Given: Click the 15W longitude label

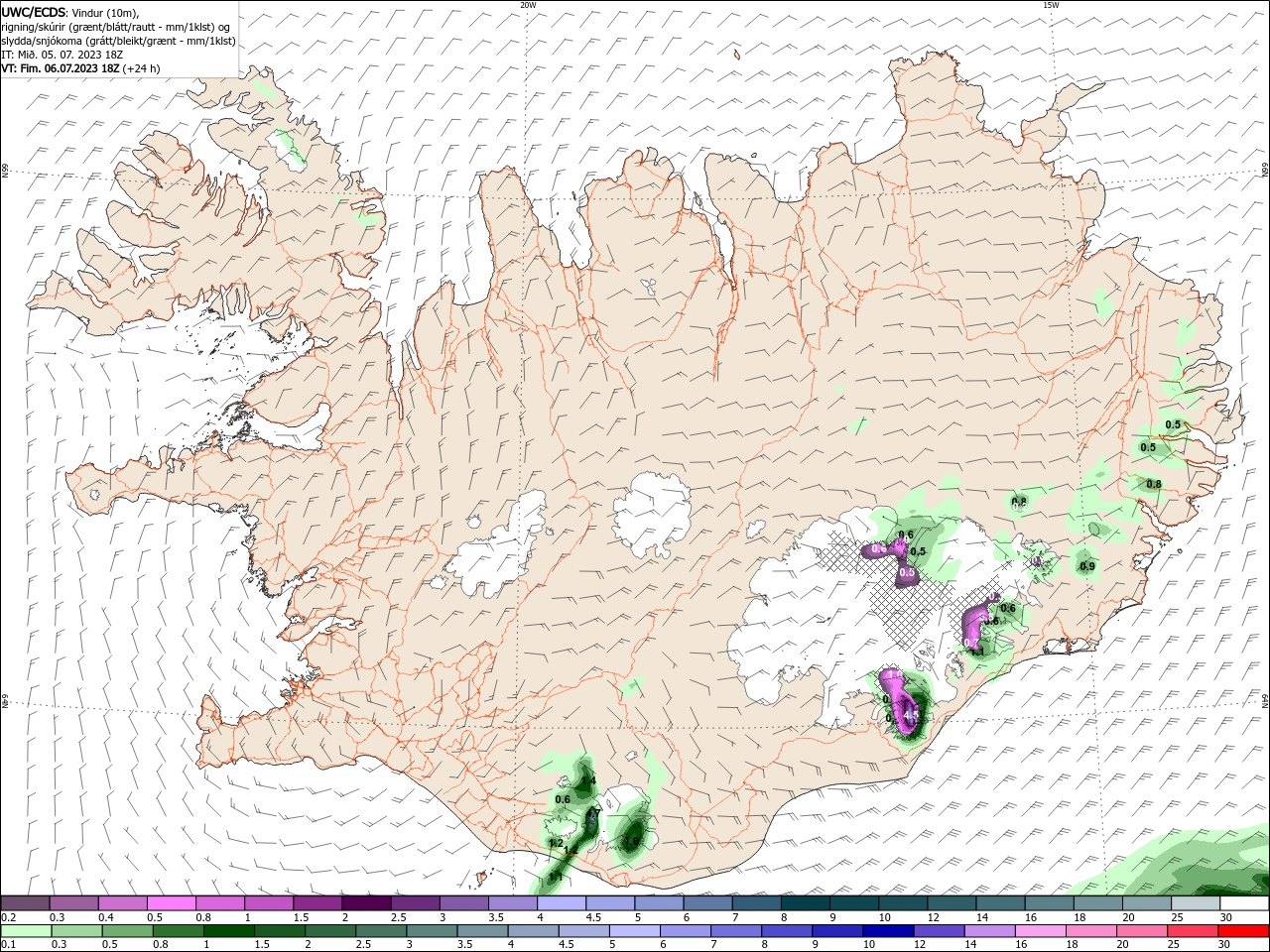Looking at the screenshot, I should pyautogui.click(x=1051, y=5).
